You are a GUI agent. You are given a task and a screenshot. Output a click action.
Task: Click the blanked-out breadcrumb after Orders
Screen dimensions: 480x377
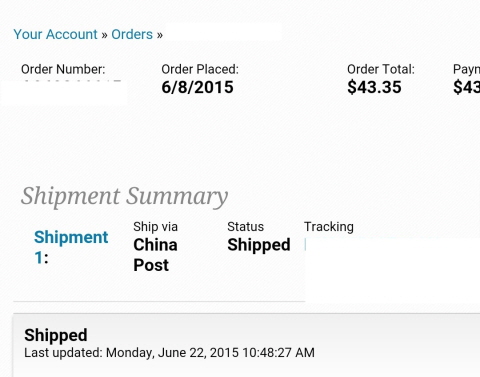coord(223,32)
